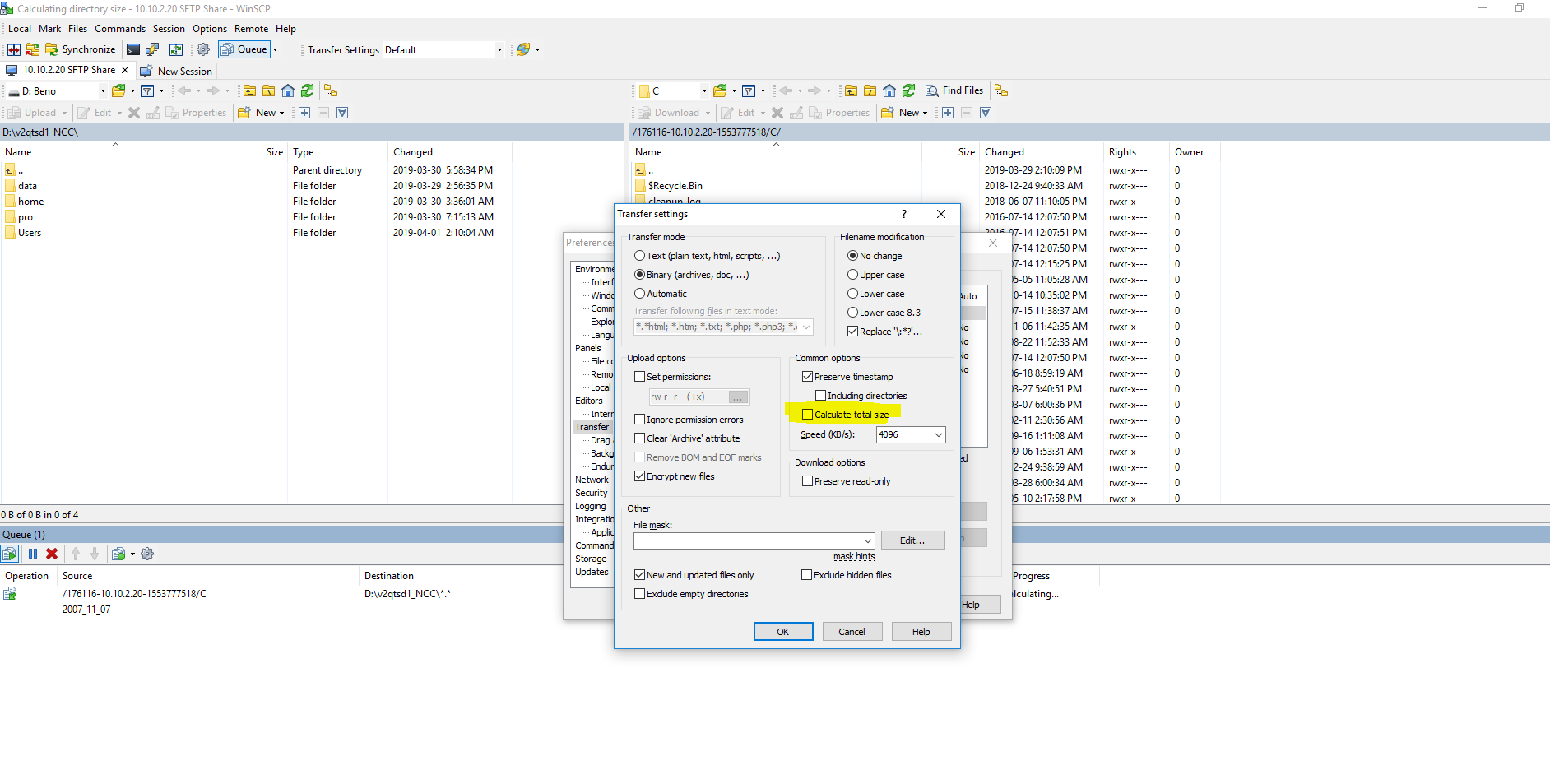
Task: Click the Find Files icon
Action: click(954, 90)
